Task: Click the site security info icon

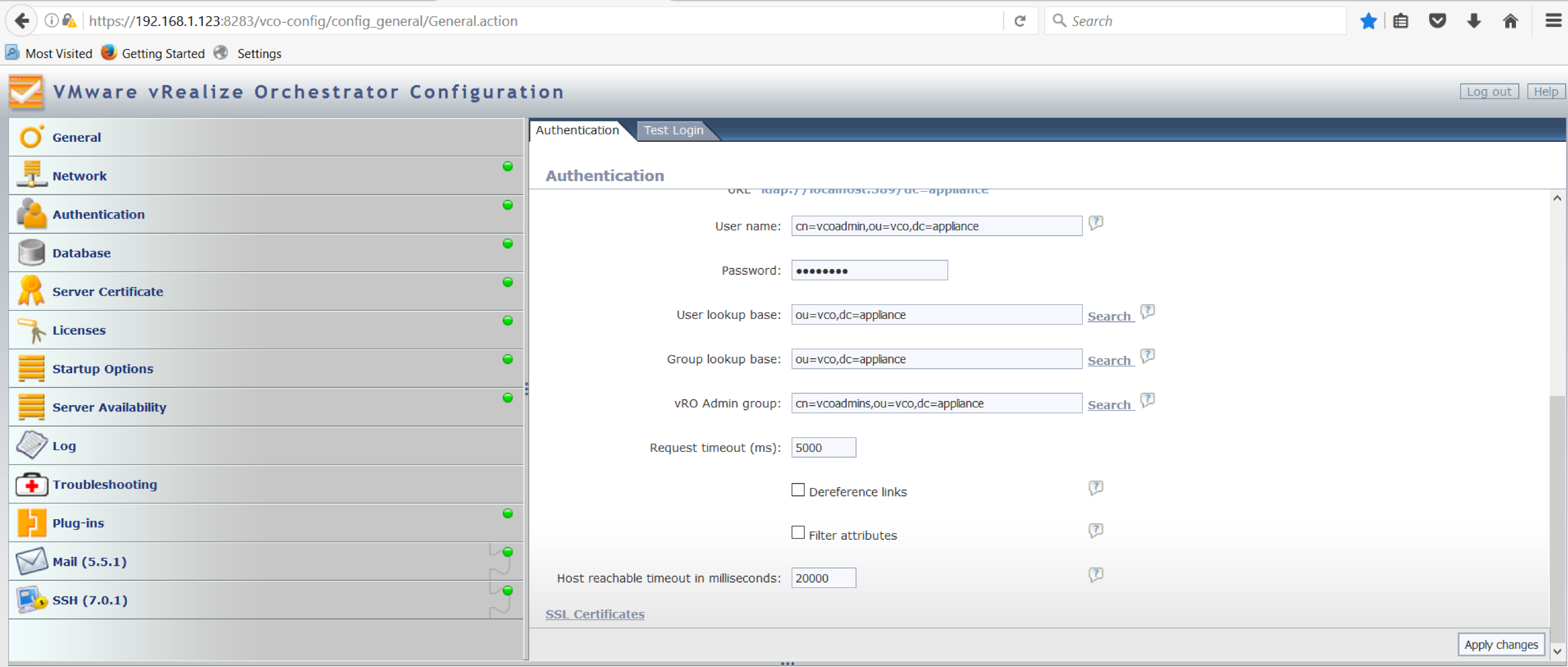Action: coord(52,21)
